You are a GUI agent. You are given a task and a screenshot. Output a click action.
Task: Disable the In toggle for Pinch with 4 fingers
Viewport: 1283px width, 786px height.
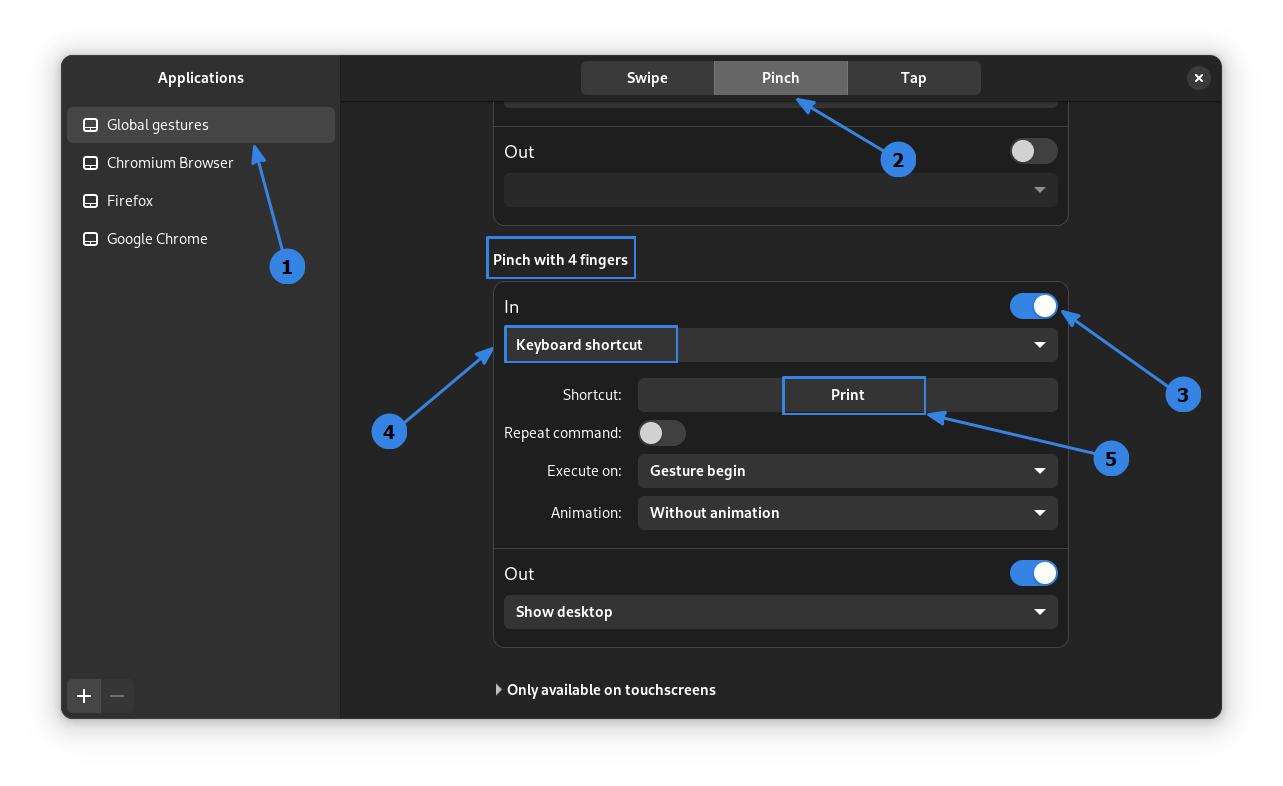click(x=1033, y=306)
